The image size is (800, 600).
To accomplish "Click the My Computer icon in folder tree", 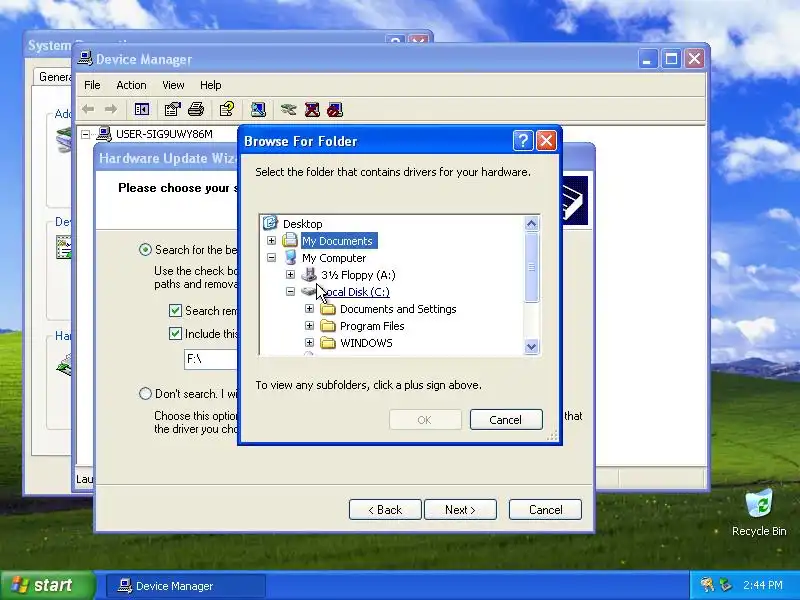I will (x=290, y=257).
